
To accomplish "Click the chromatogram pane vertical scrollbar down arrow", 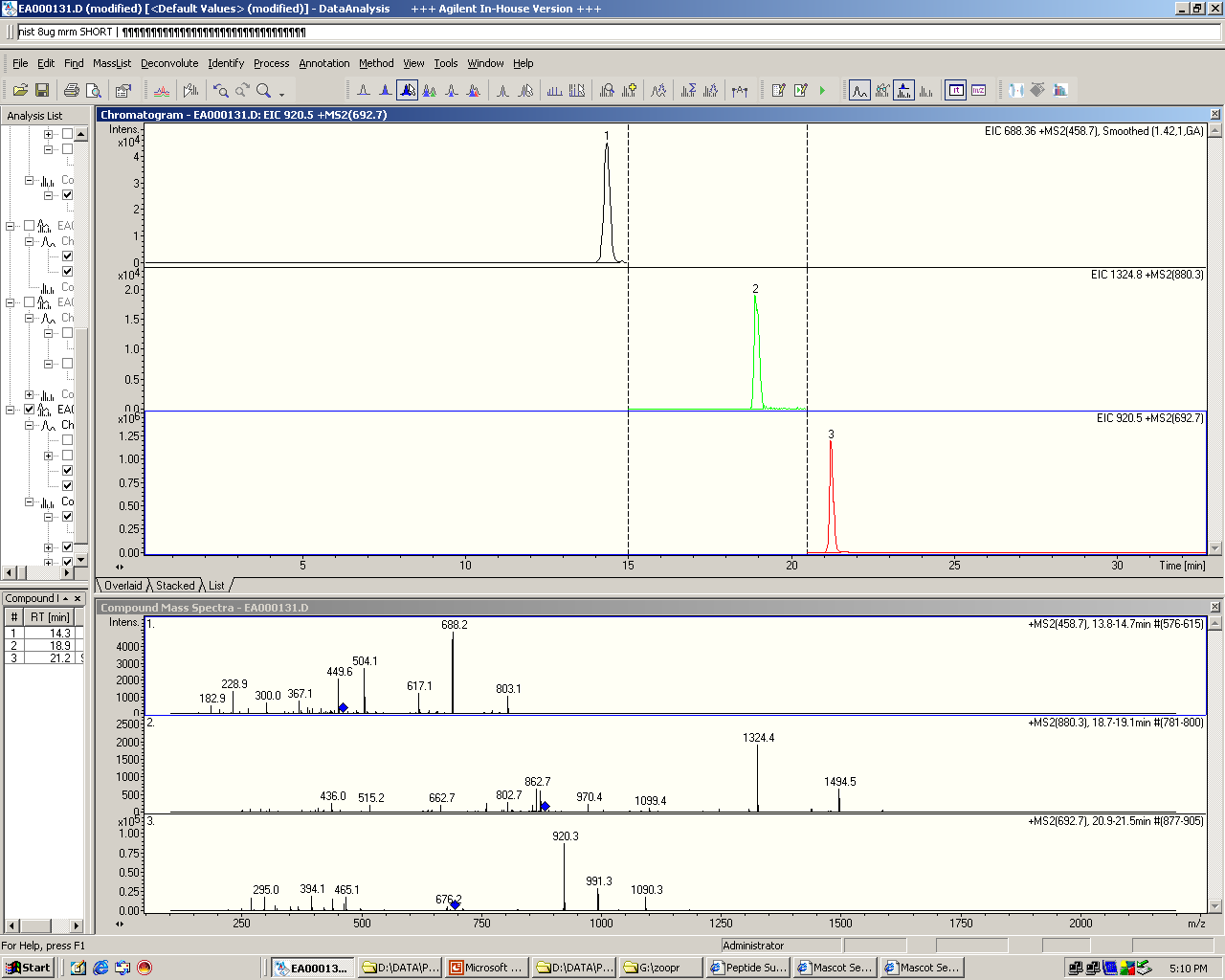I will [x=1215, y=548].
